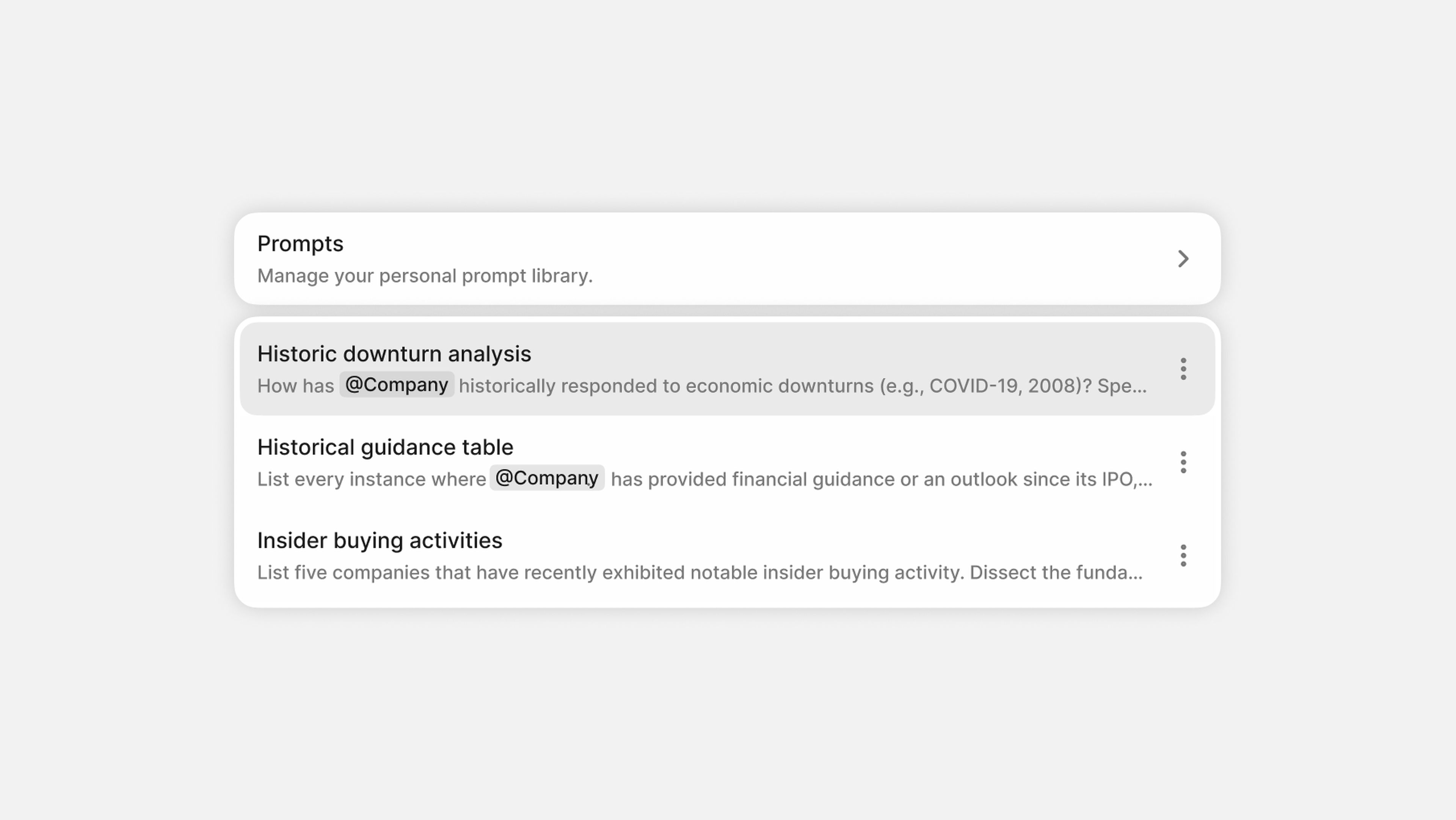Click the right-pointing arrow next to Prompts
Image resolution: width=1456 pixels, height=820 pixels.
(x=1183, y=259)
